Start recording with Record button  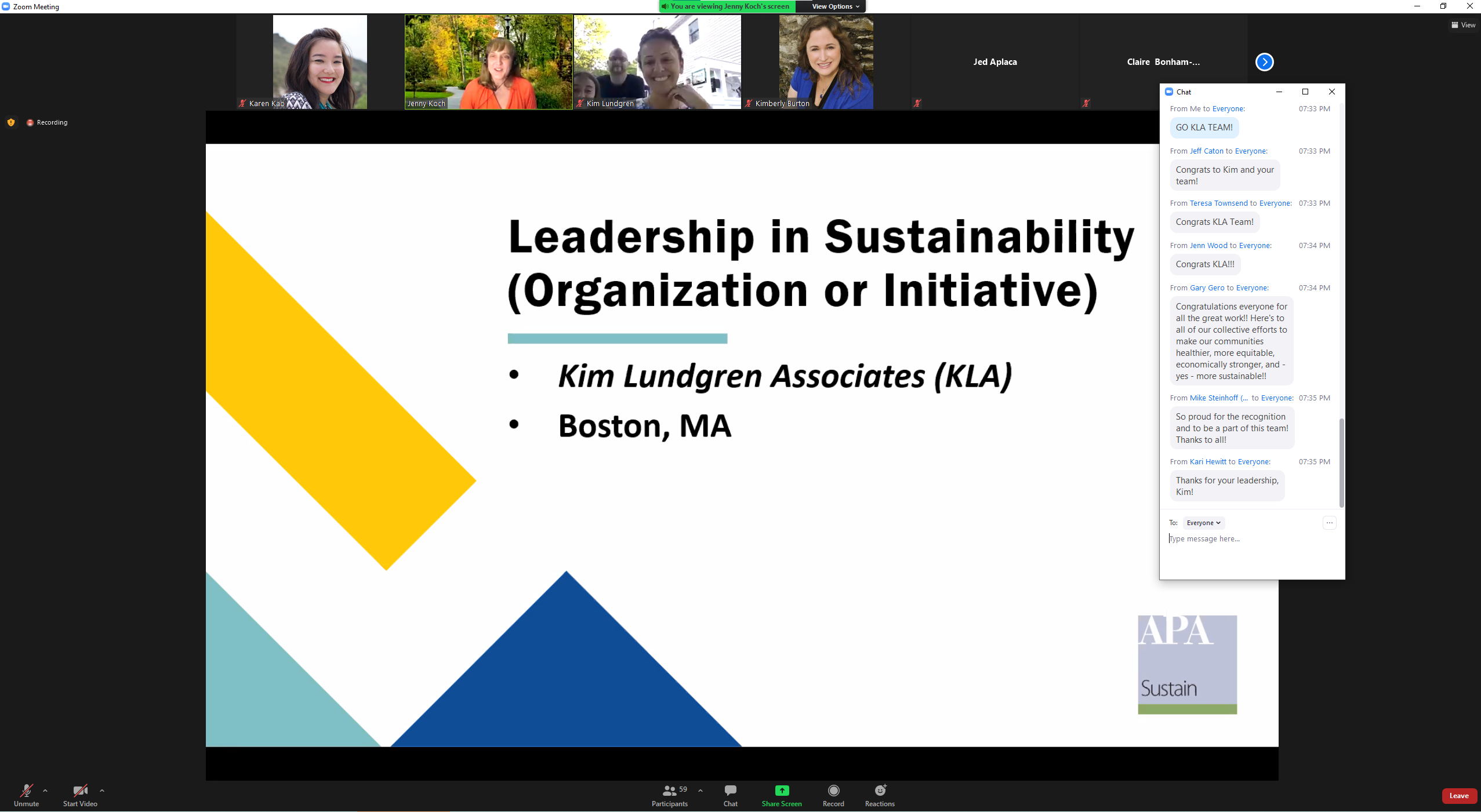tap(833, 795)
